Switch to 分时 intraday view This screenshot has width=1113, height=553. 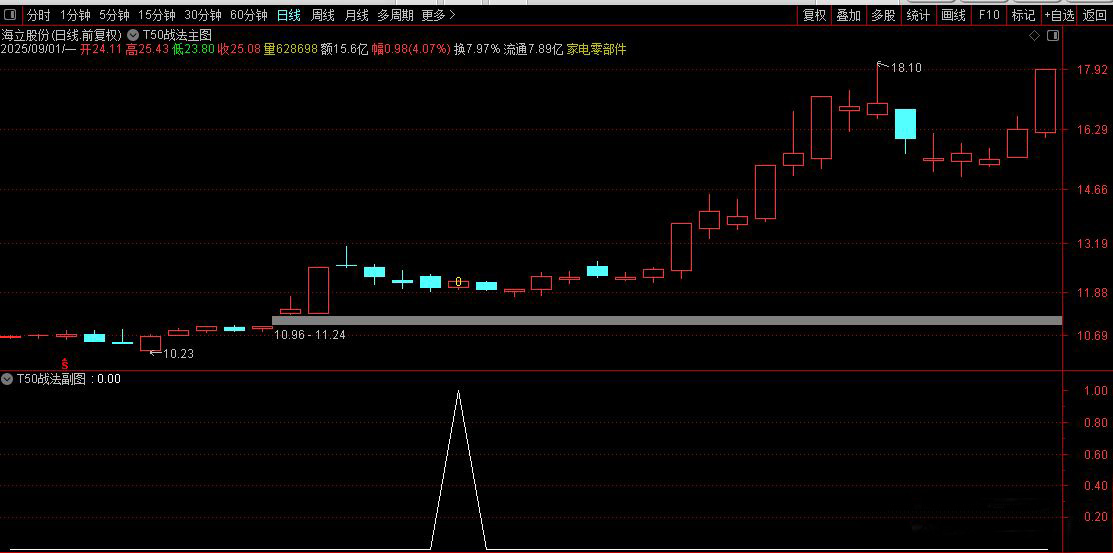tap(38, 15)
